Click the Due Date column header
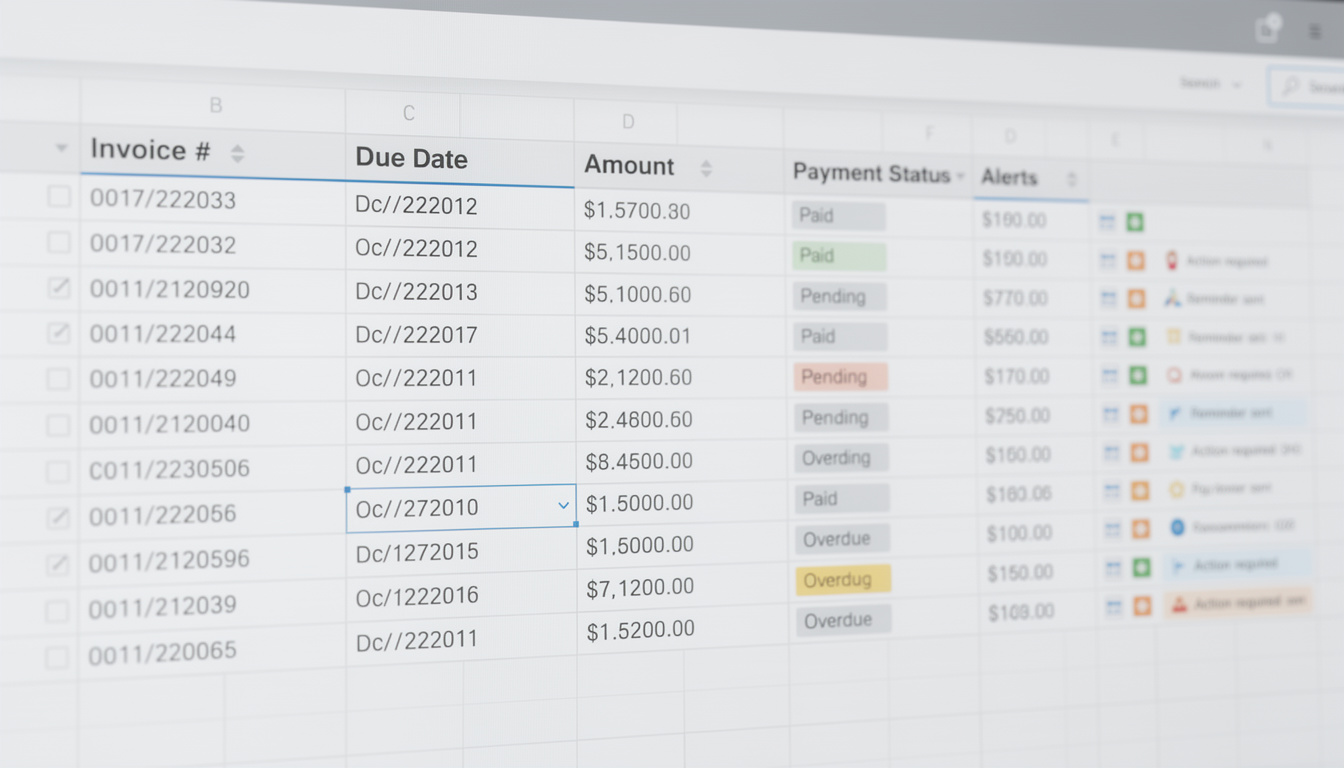The height and width of the screenshot is (768, 1344). point(410,158)
